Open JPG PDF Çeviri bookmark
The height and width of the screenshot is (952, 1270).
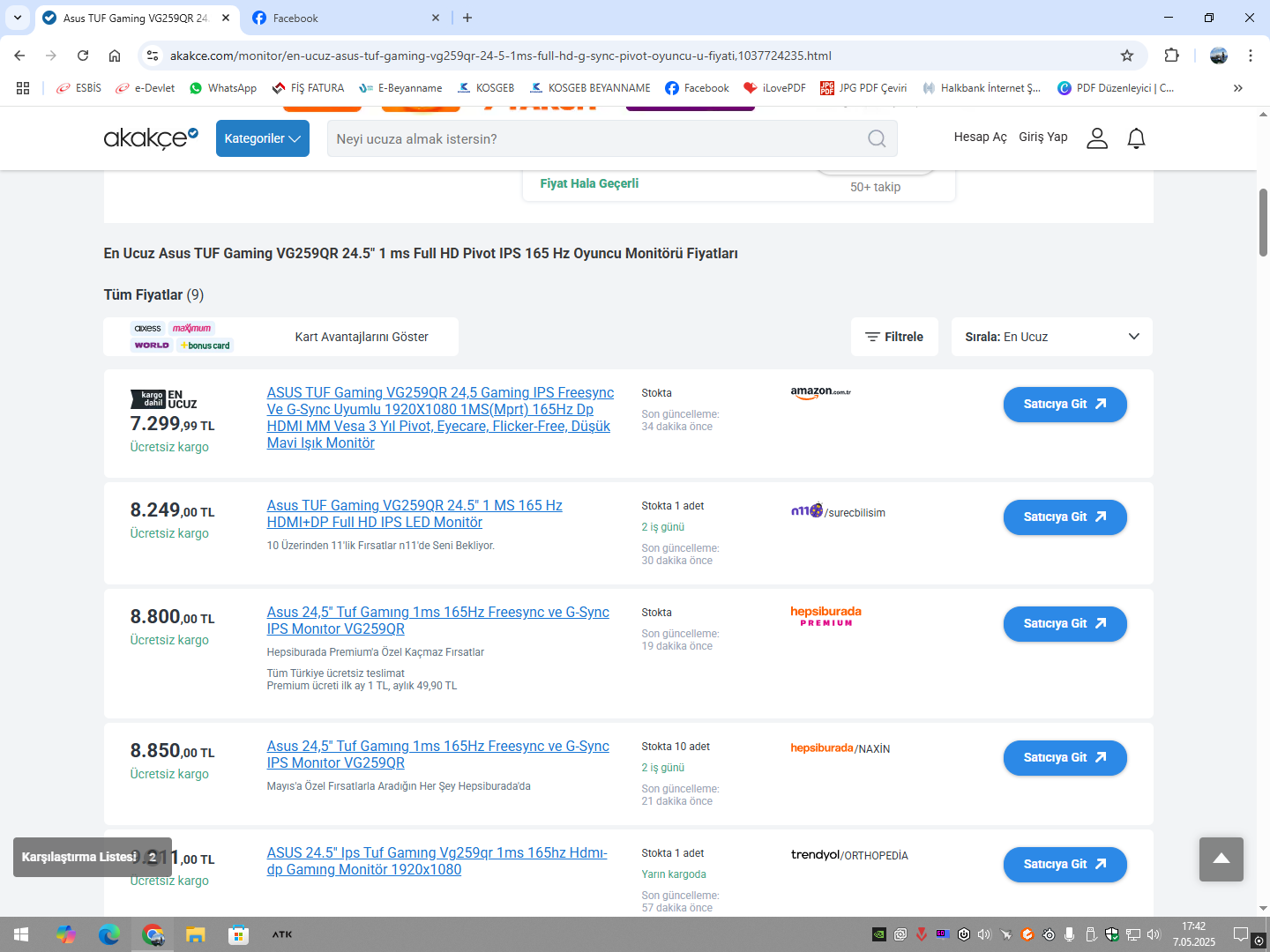point(863,88)
